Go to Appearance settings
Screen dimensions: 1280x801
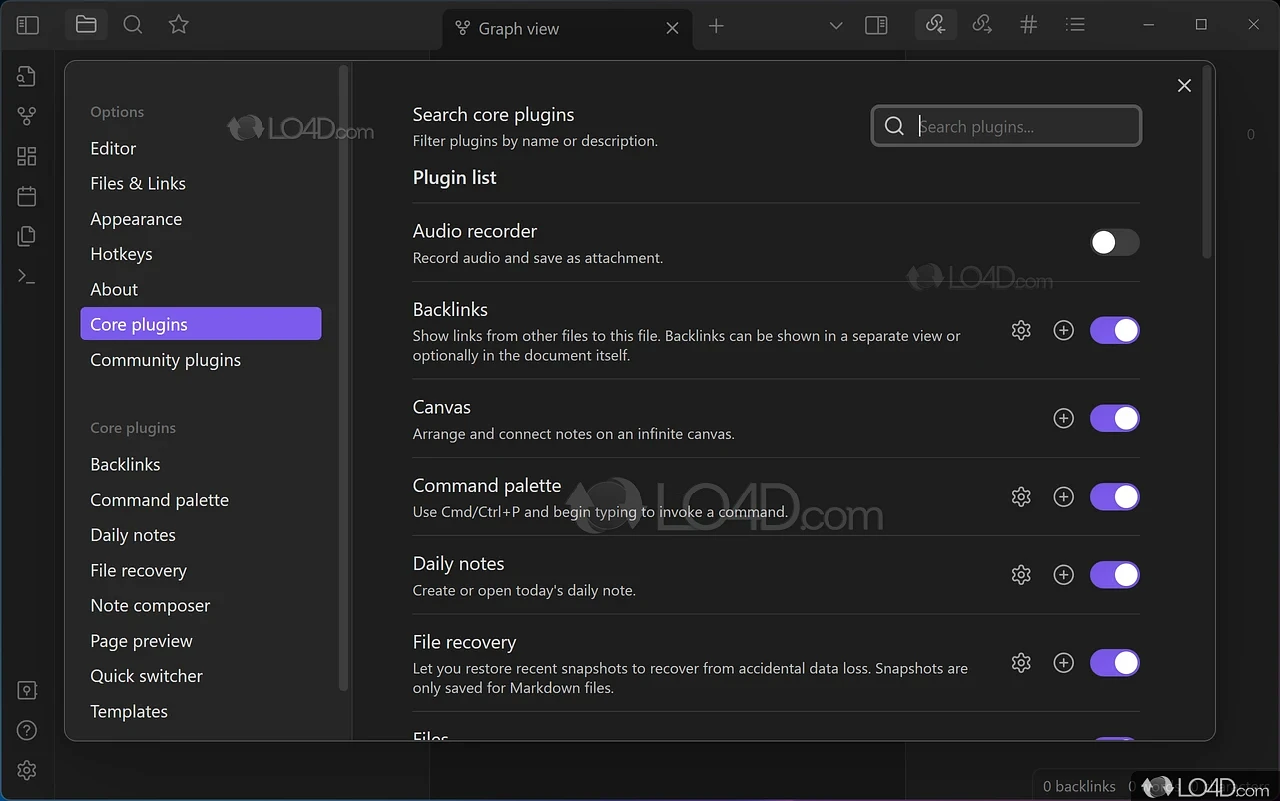[136, 219]
